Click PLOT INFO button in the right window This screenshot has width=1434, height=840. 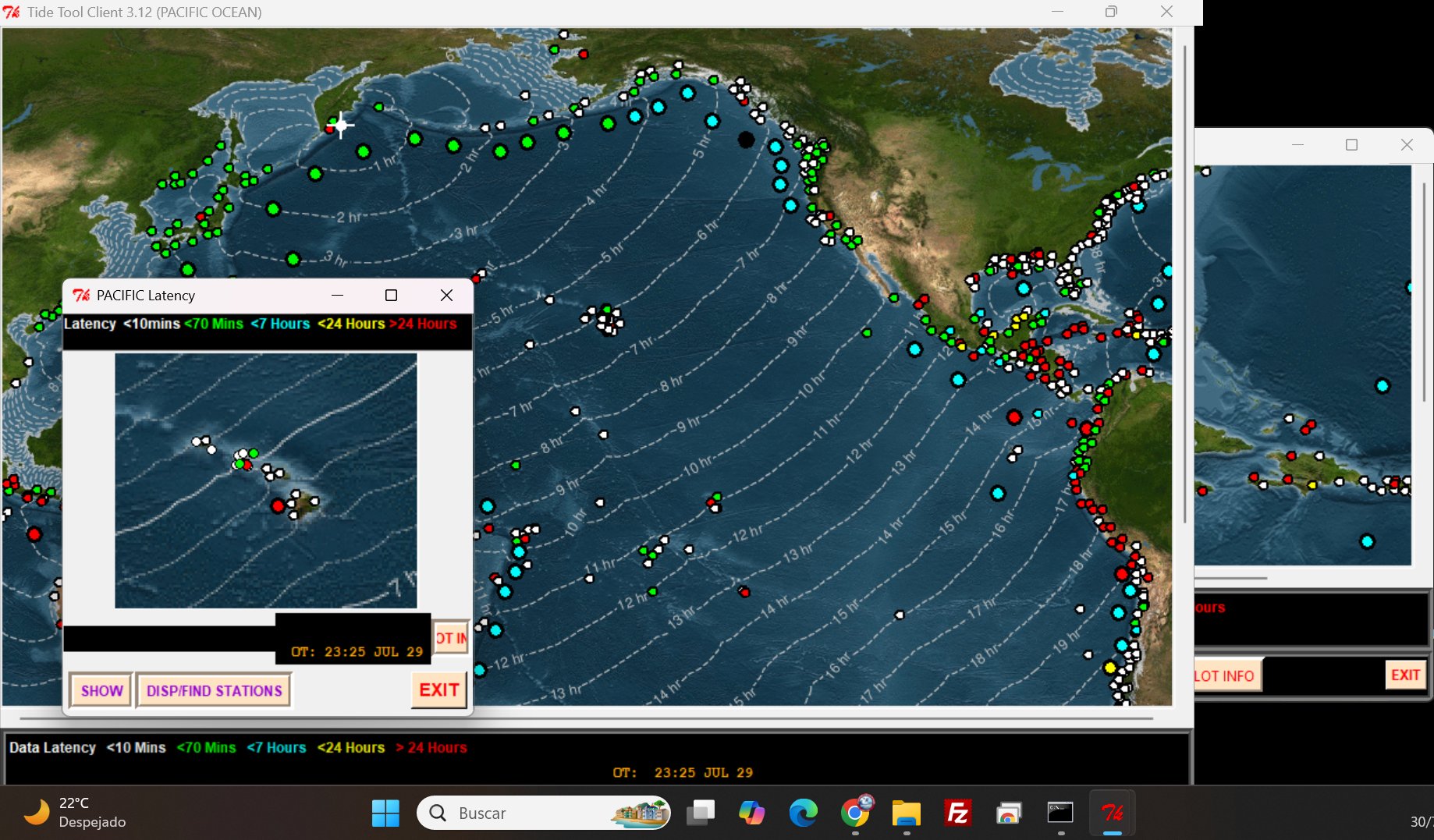pos(1226,675)
